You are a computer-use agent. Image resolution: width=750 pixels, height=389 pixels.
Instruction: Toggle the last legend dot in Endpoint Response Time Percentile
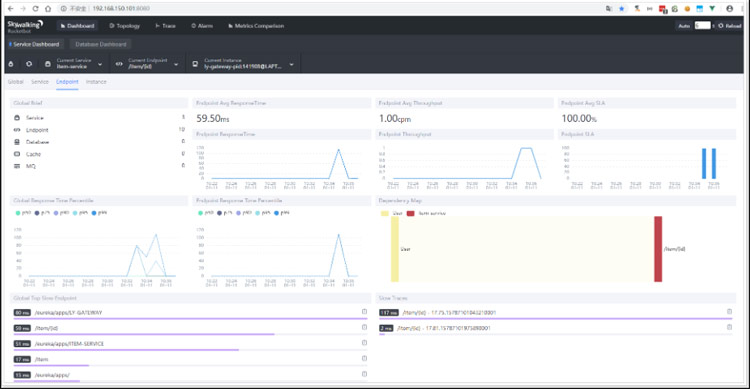[277, 213]
